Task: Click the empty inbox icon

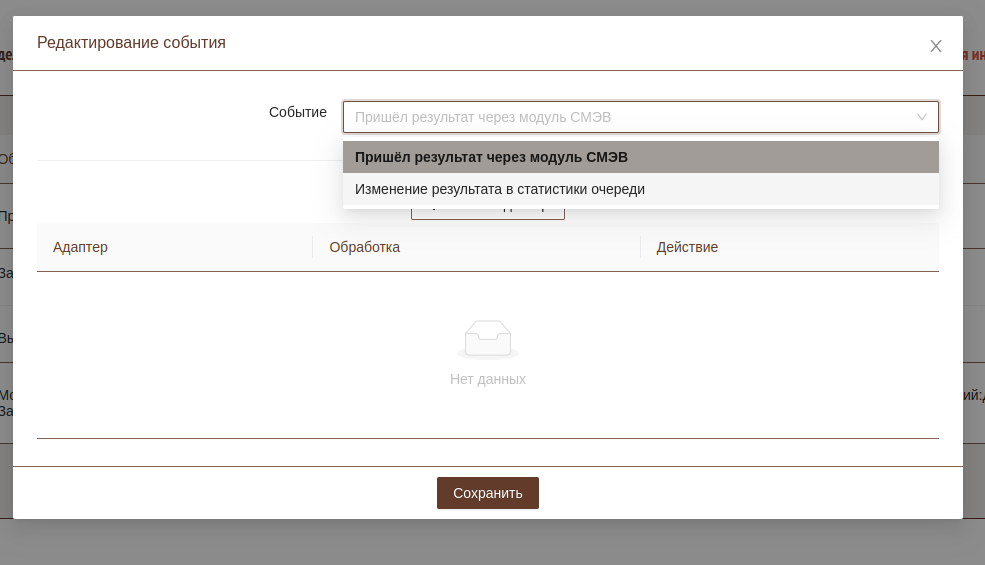Action: point(488,339)
